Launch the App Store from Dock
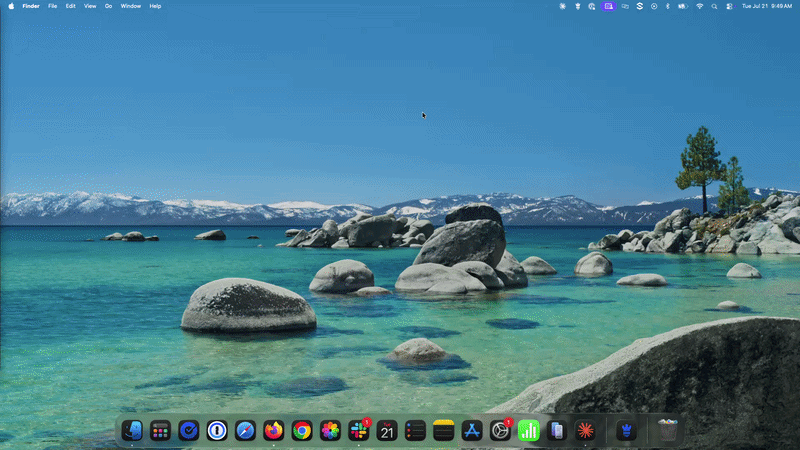 tap(472, 431)
